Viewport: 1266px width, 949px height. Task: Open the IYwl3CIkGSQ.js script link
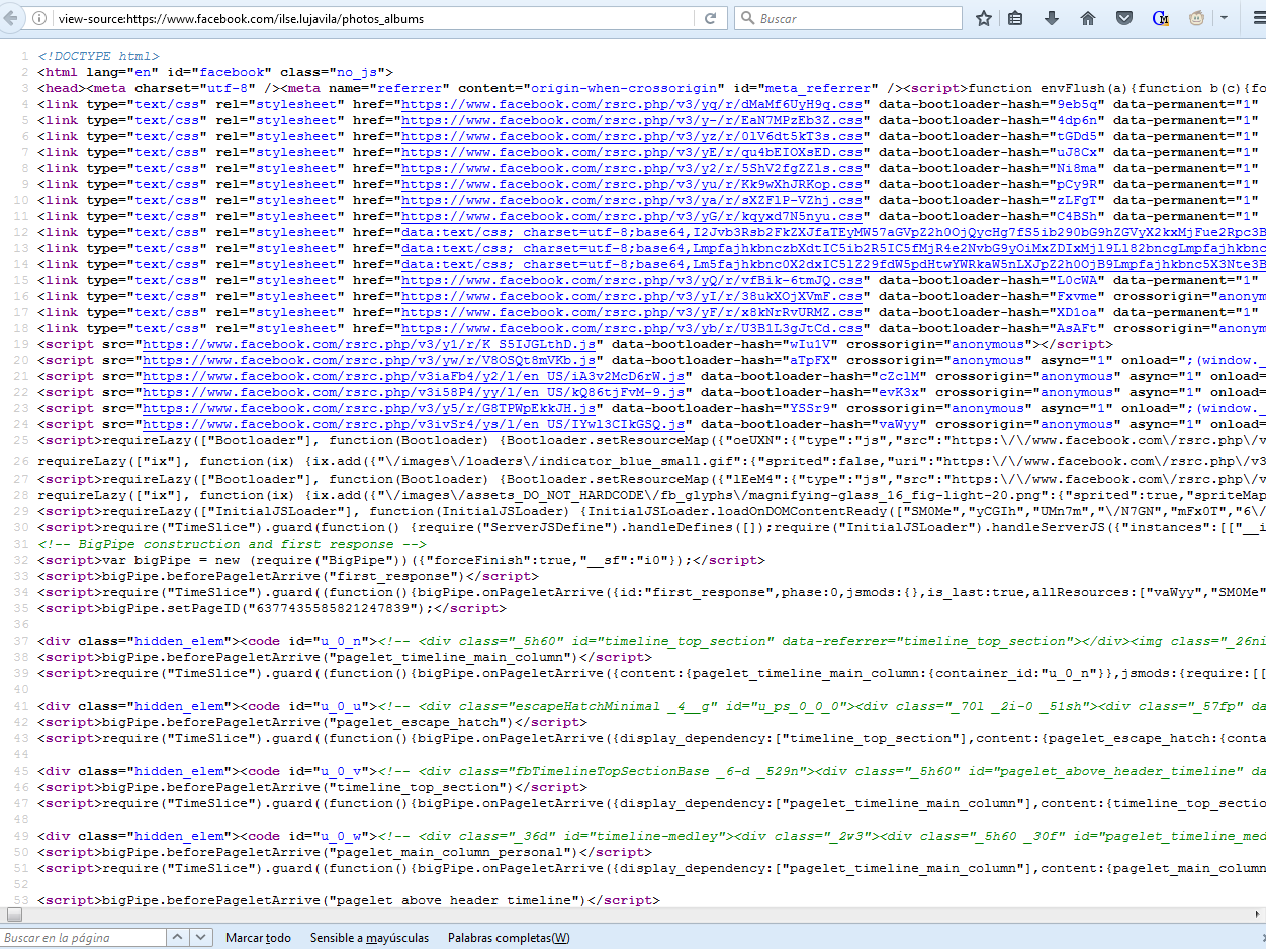(x=413, y=424)
